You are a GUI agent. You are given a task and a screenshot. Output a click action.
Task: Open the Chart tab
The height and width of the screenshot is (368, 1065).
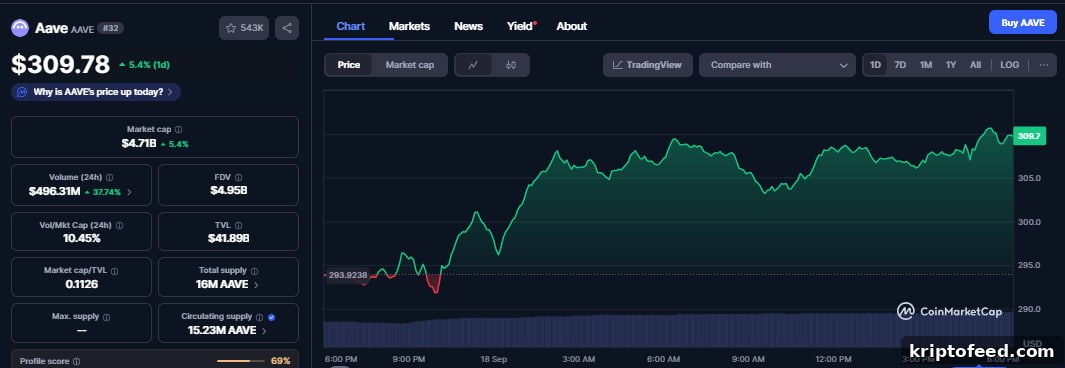pos(350,26)
